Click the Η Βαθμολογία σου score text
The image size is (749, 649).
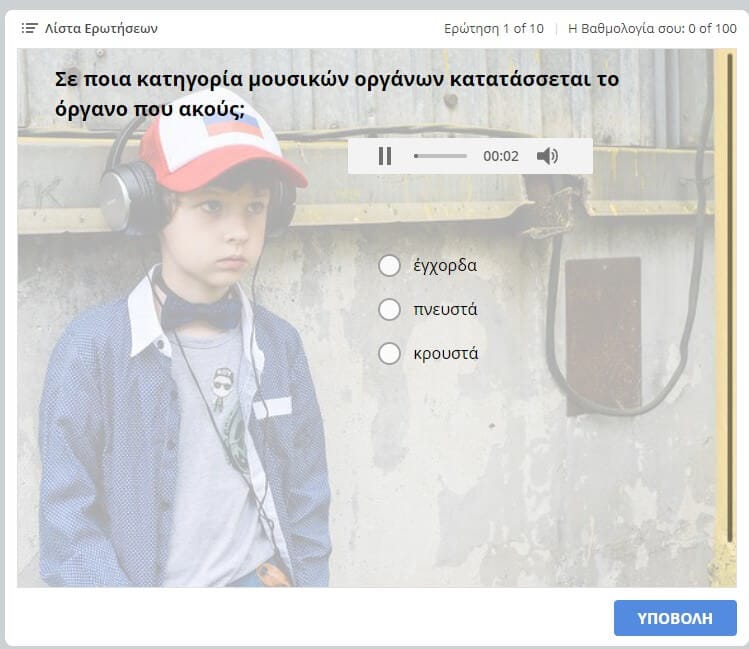[652, 28]
